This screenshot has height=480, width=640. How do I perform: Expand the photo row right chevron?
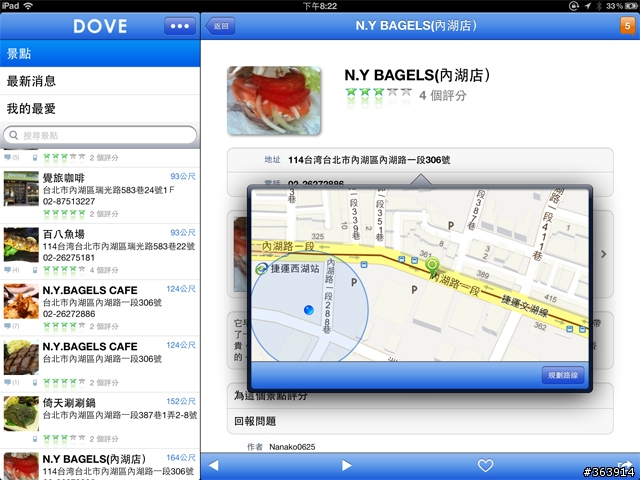coord(604,254)
